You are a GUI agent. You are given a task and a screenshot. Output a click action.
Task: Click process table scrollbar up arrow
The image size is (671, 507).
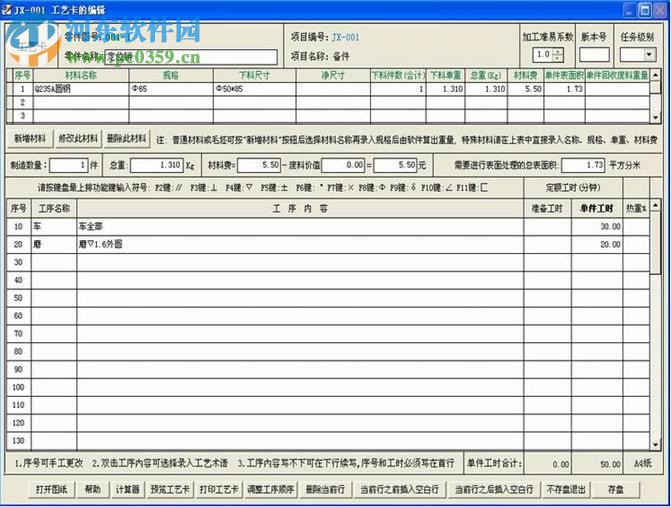coord(655,206)
